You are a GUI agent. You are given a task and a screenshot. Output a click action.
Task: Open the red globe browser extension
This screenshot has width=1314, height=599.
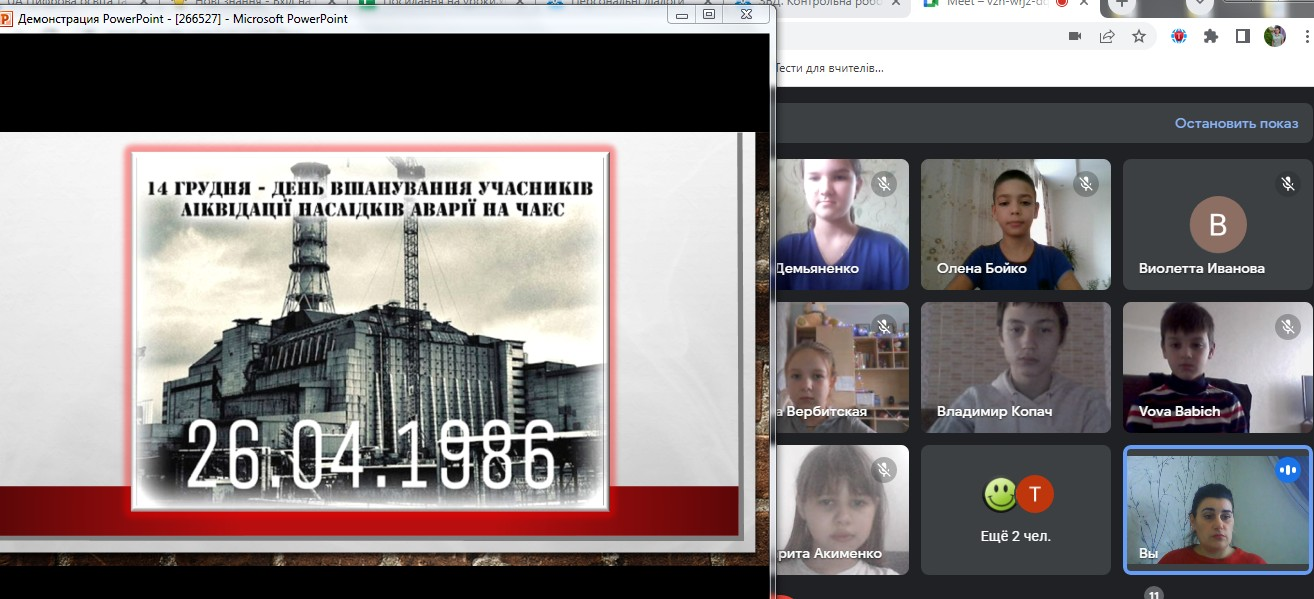(1180, 36)
